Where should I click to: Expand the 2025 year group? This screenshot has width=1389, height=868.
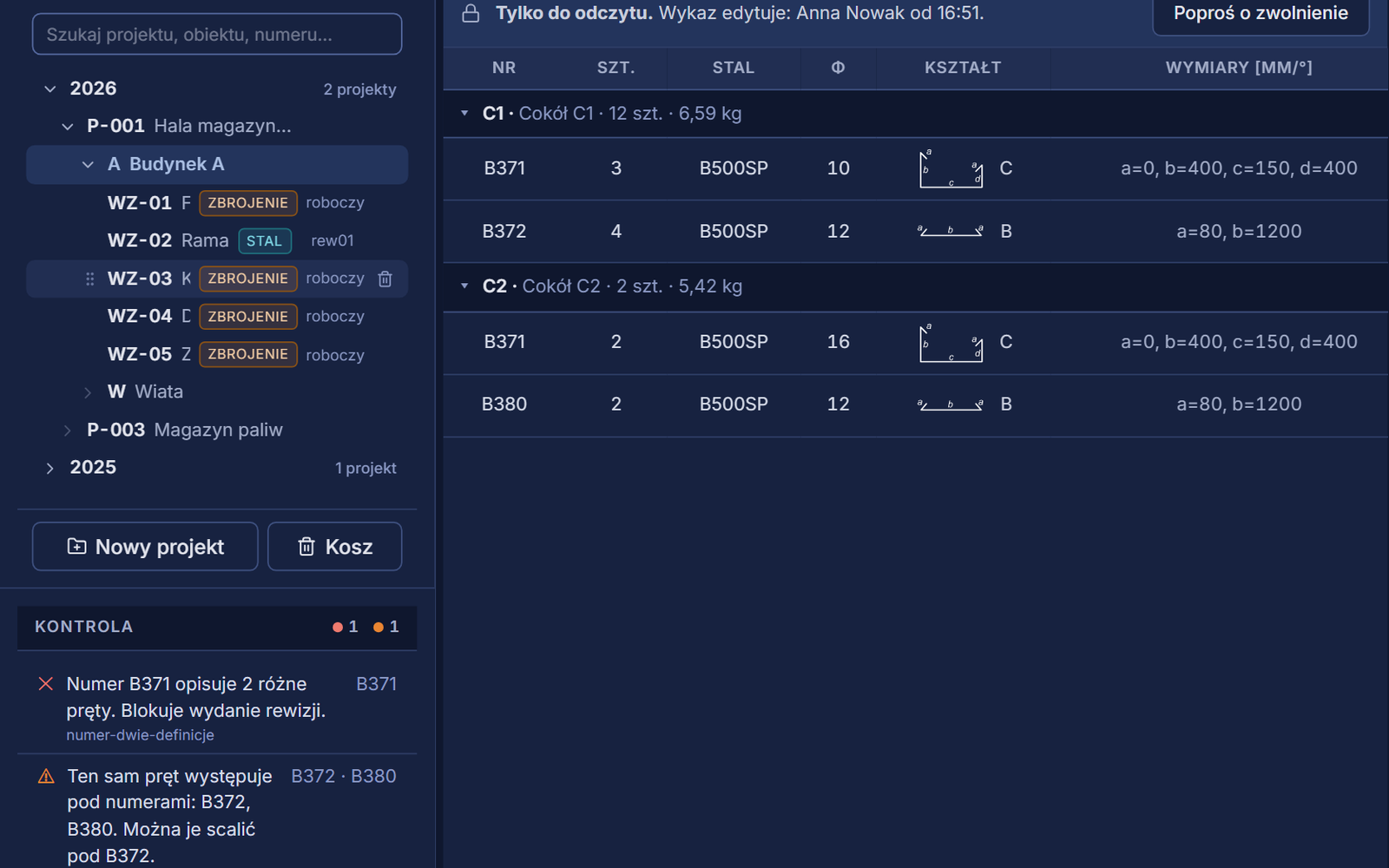tap(50, 468)
